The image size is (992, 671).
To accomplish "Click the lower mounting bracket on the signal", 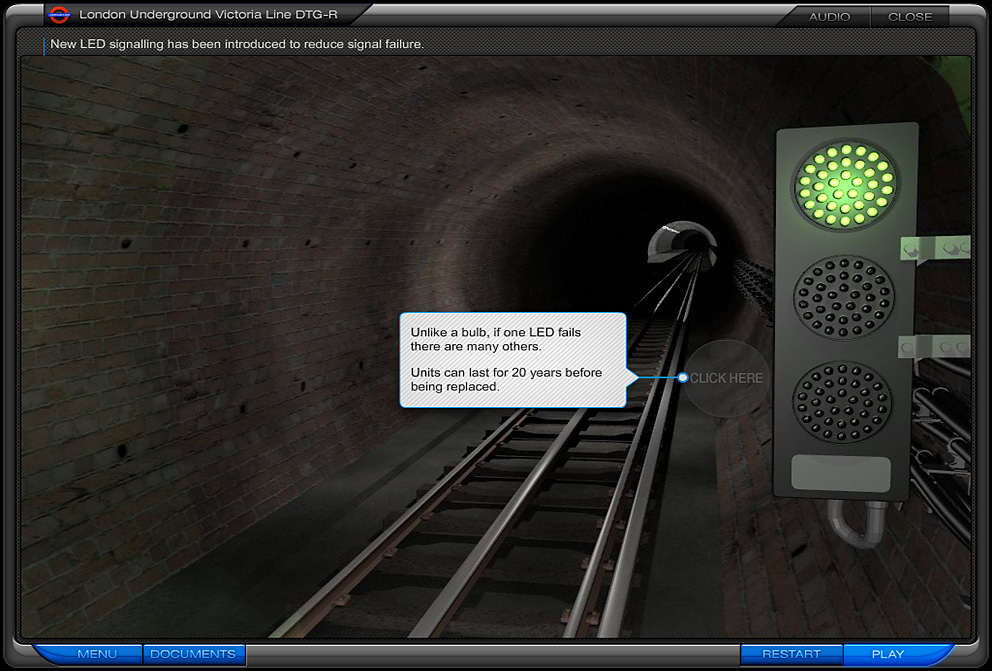I will click(x=935, y=348).
